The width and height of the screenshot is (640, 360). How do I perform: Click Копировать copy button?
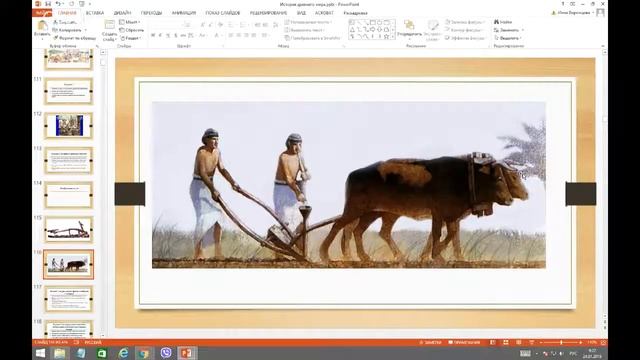tap(67, 30)
